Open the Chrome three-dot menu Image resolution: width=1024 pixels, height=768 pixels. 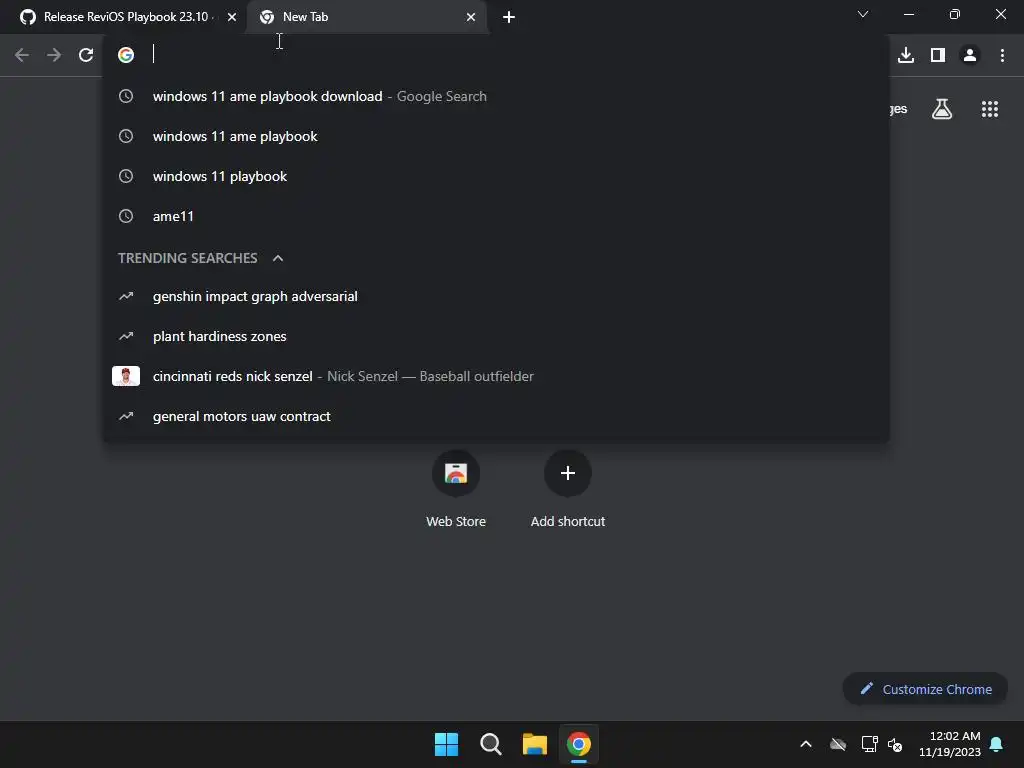tap(1002, 55)
